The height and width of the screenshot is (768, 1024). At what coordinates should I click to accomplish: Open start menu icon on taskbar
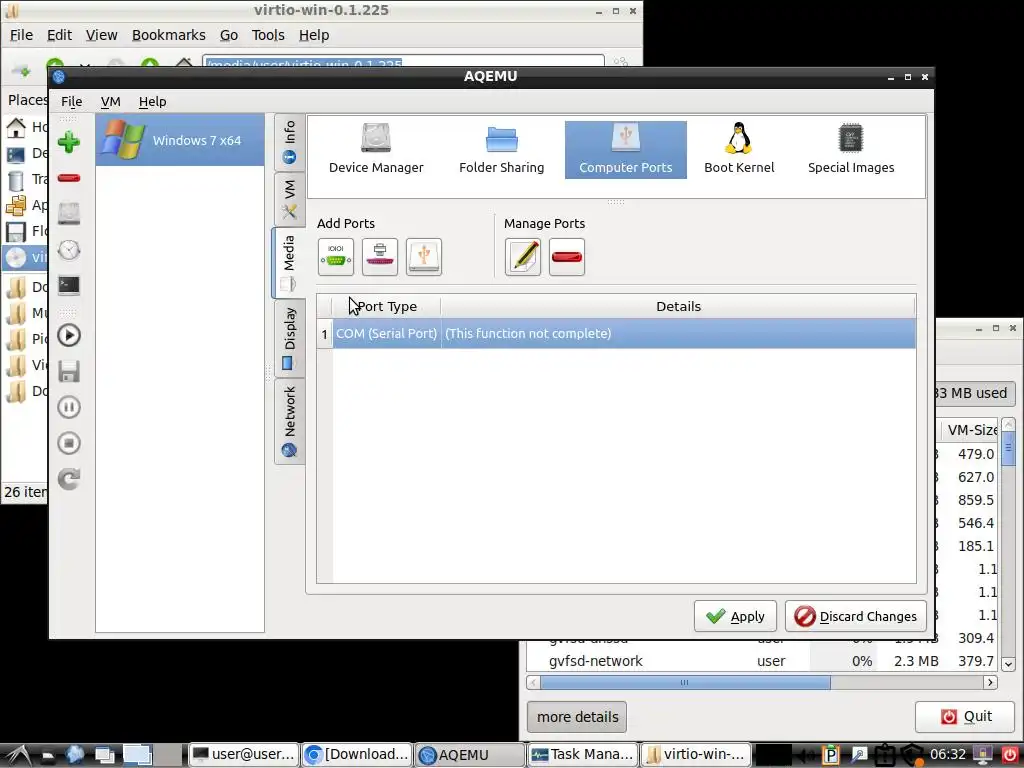tap(18, 755)
